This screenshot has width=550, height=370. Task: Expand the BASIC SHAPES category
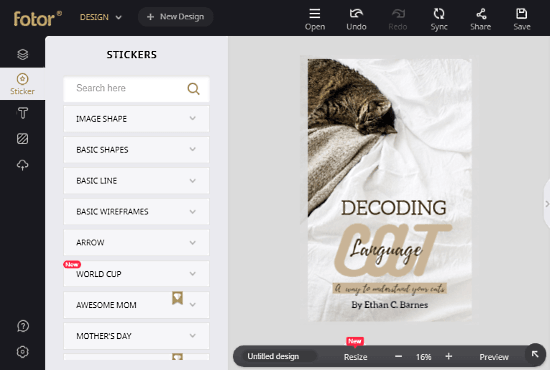tap(136, 149)
